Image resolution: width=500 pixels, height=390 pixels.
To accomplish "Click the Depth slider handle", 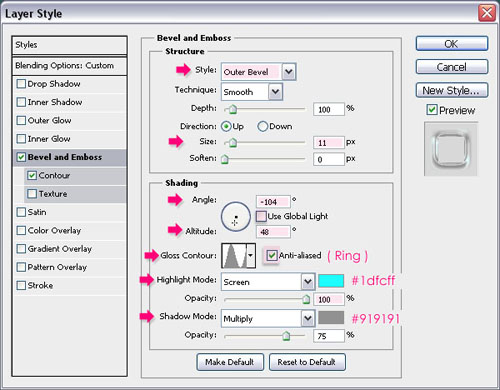I will pyautogui.click(x=233, y=109).
